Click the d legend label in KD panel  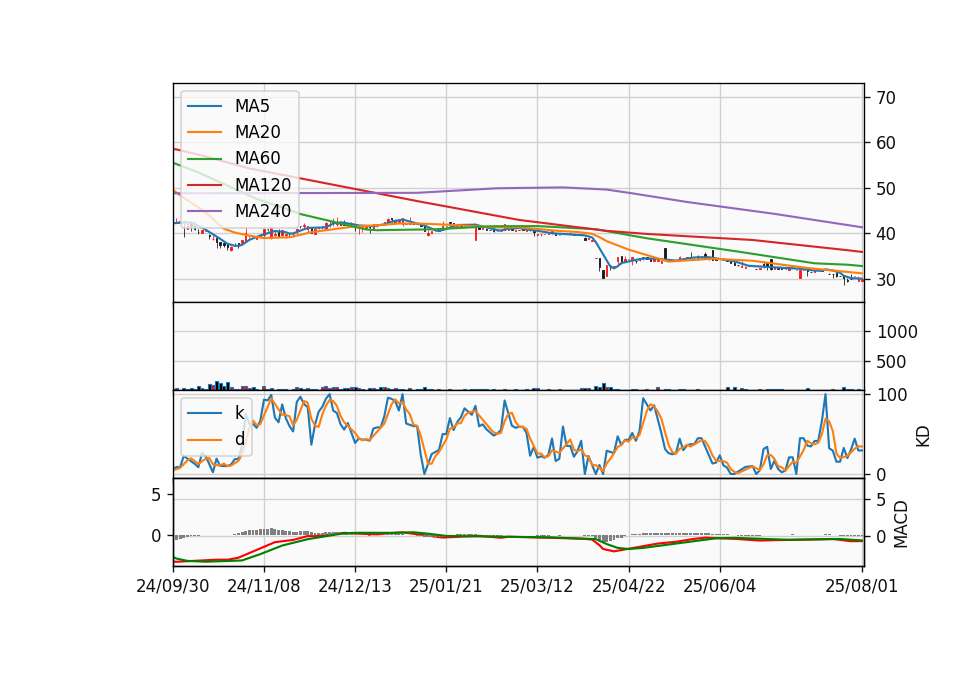(239, 439)
